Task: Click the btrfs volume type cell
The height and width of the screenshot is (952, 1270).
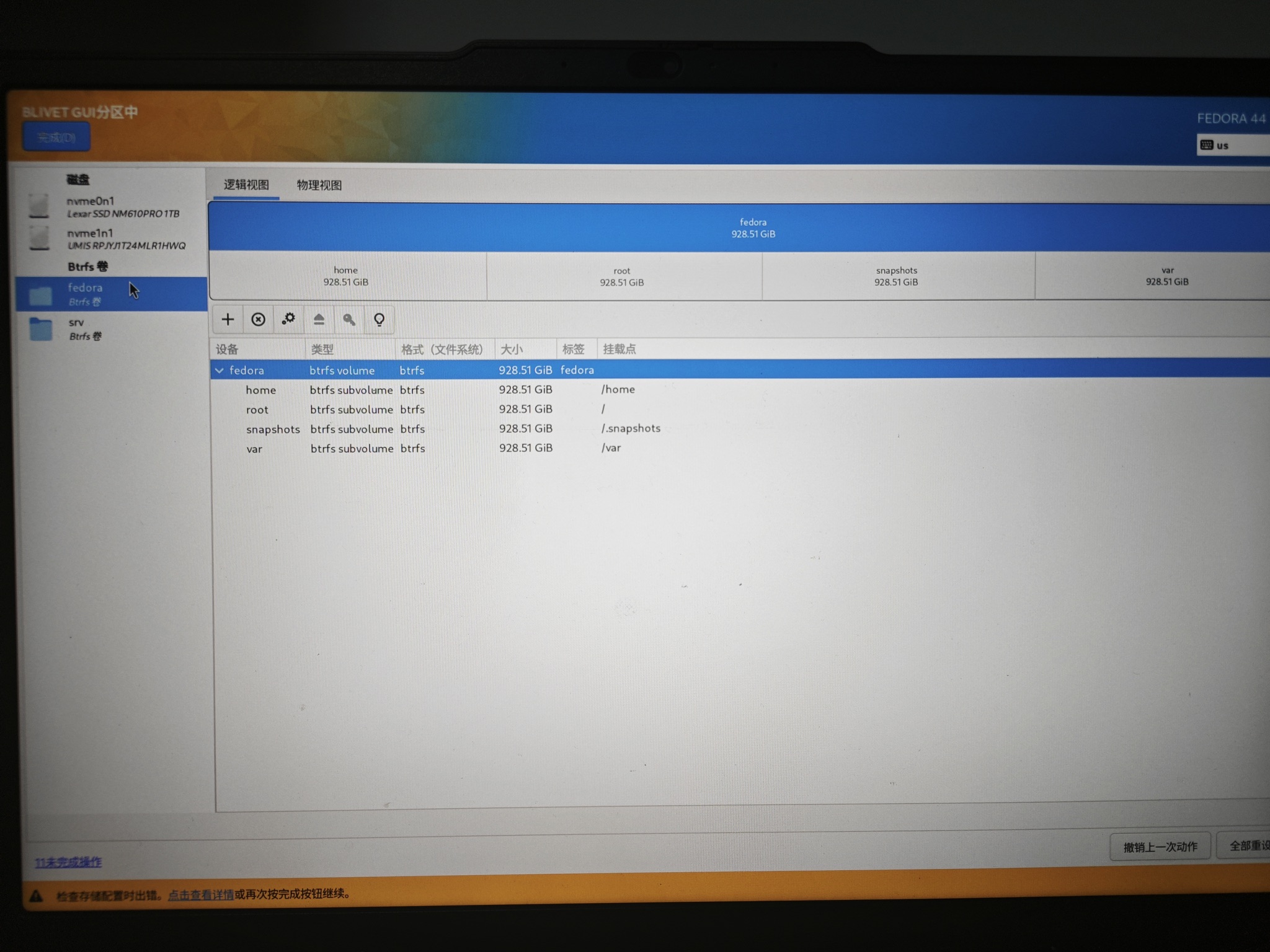Action: [342, 370]
